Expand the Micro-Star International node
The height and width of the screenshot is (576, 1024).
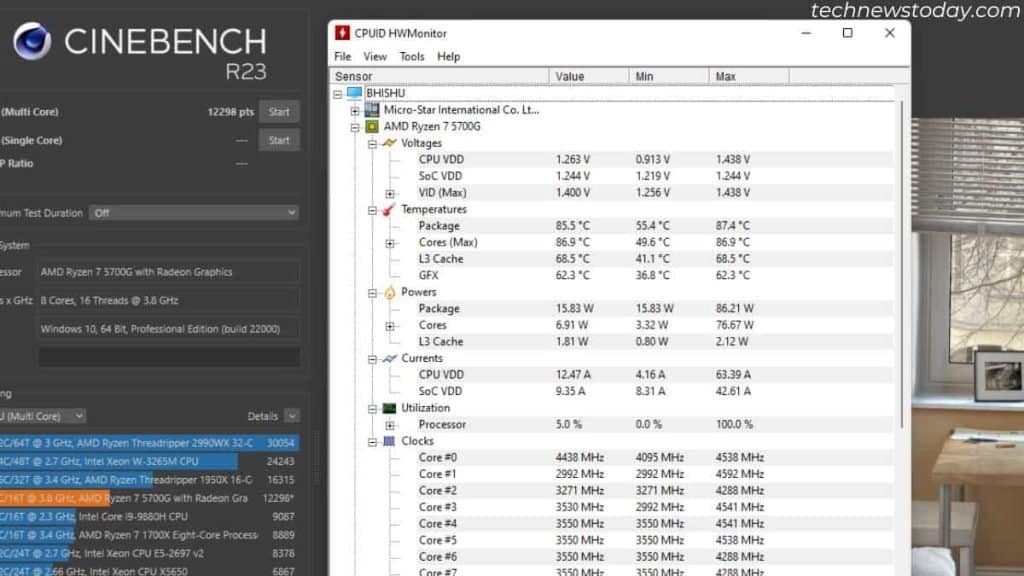pos(355,111)
